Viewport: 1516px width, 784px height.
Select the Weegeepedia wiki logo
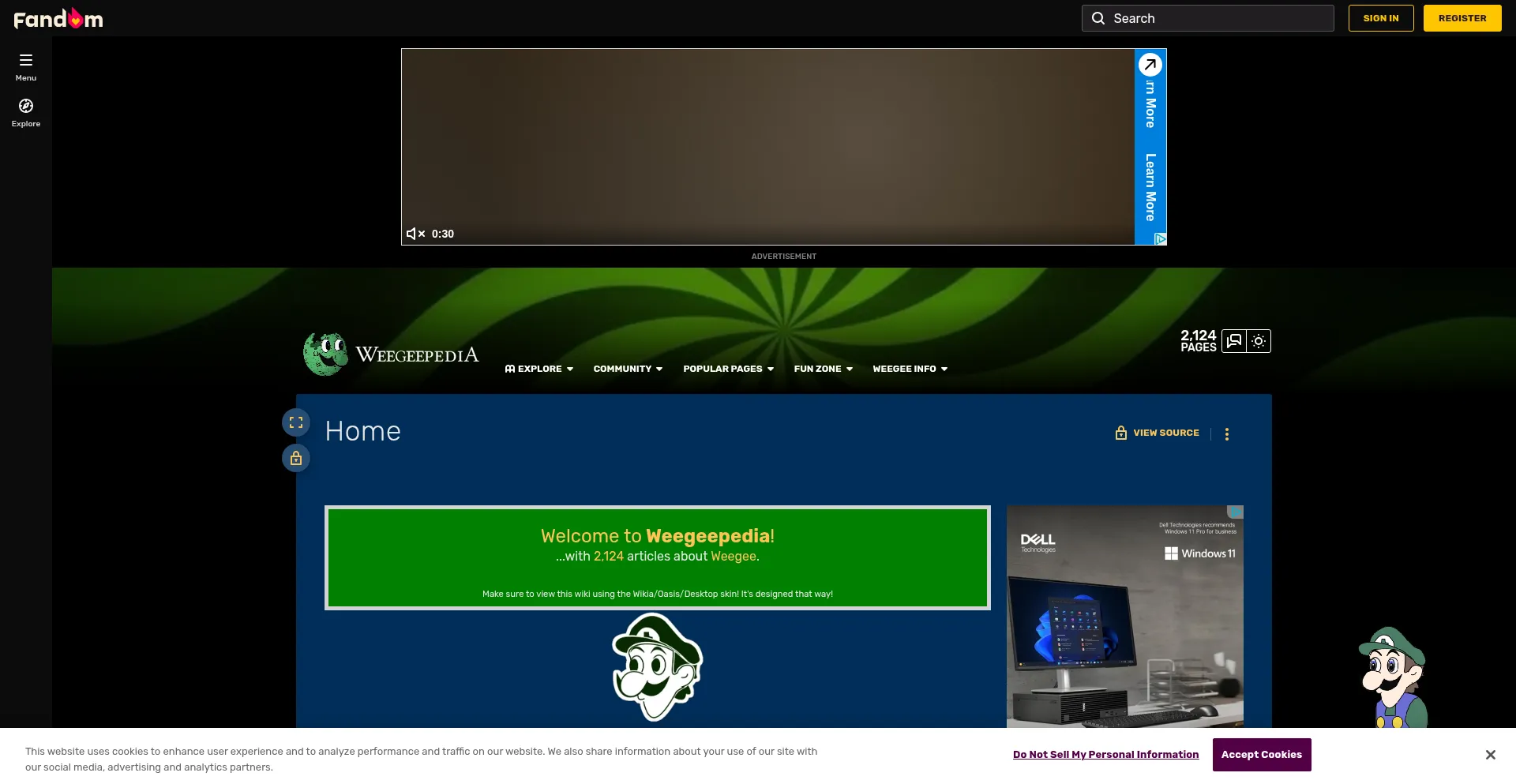pos(325,353)
